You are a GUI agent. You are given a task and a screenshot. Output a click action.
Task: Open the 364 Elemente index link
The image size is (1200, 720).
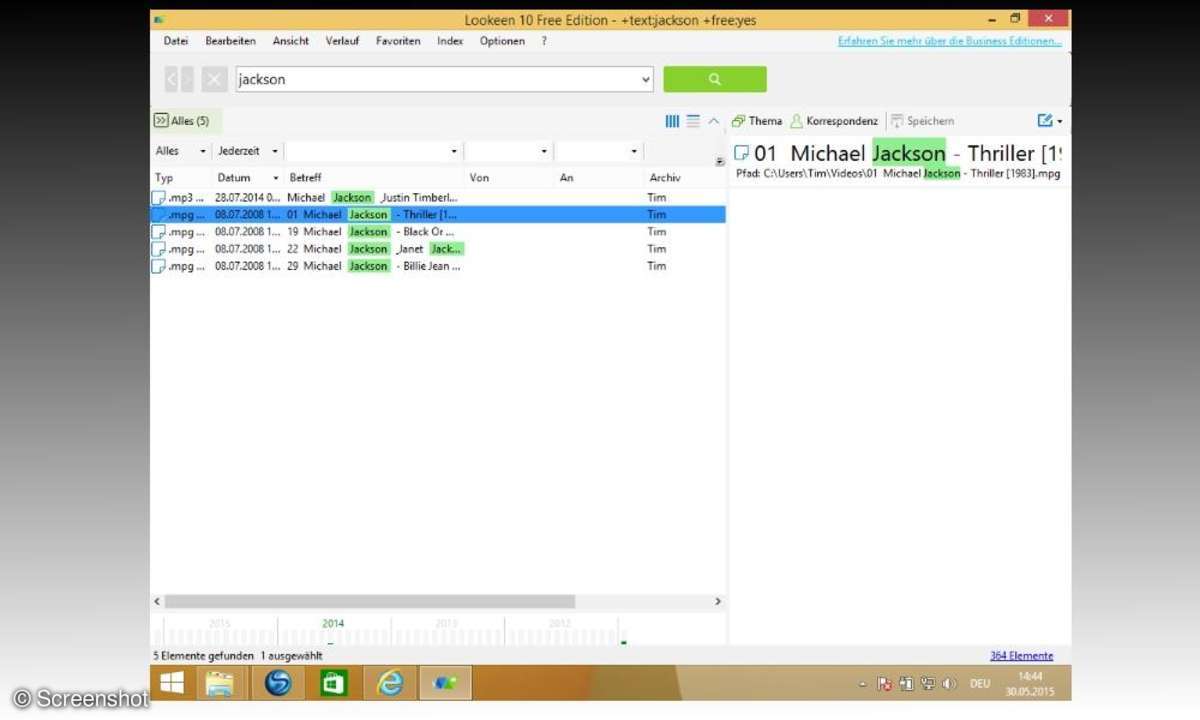tap(1021, 656)
